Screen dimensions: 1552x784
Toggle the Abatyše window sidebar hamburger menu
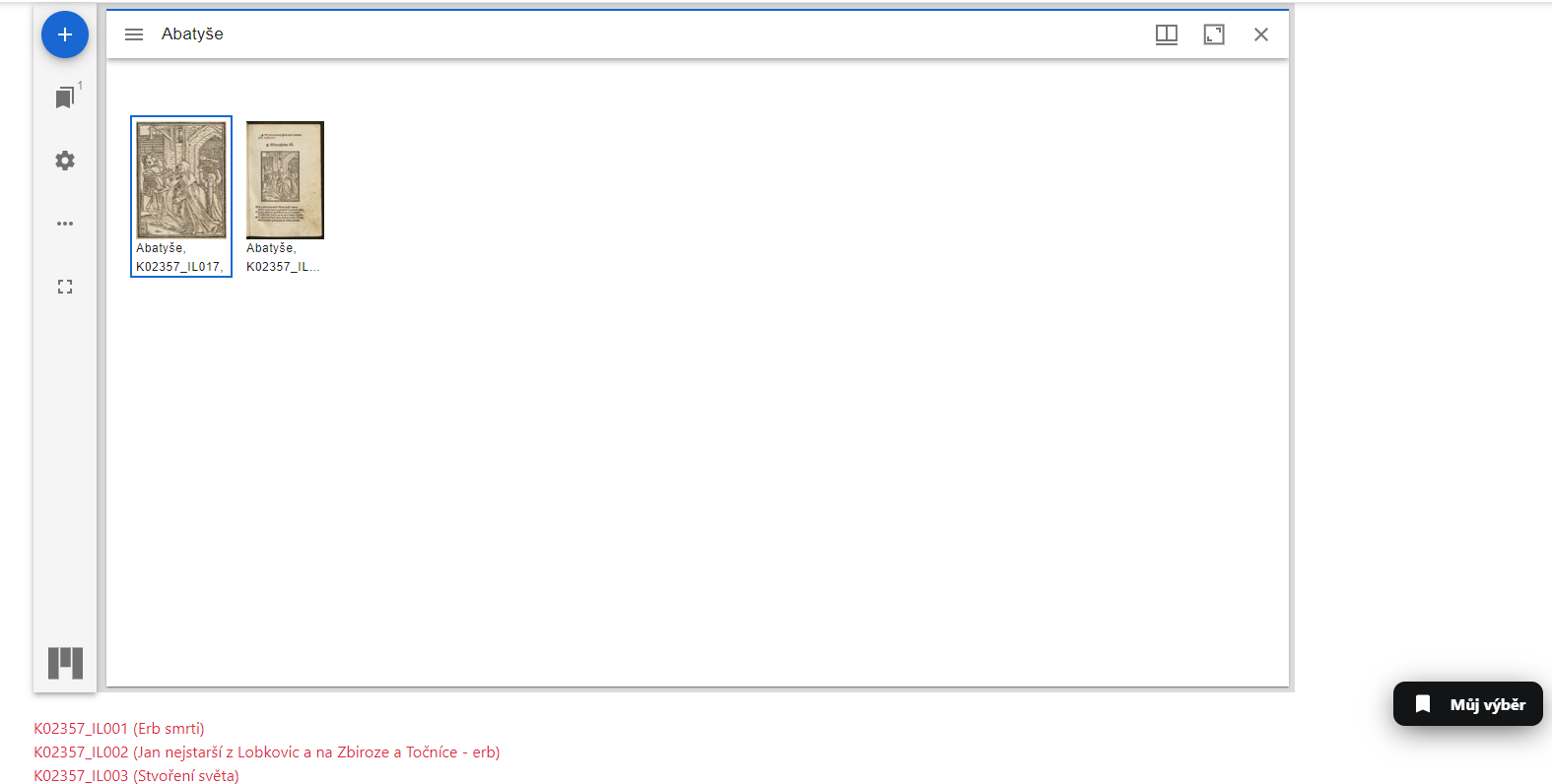134,34
